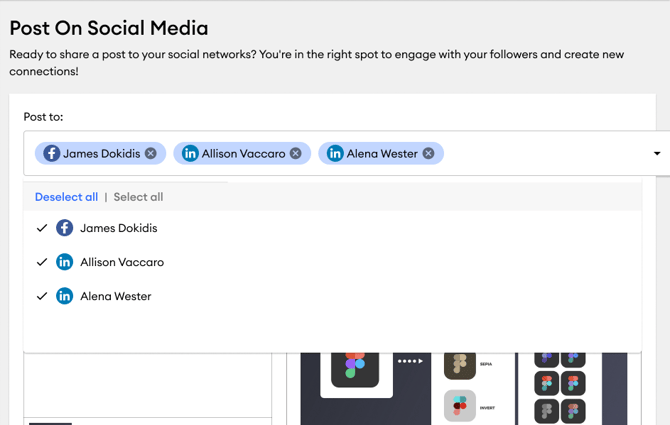670x425 pixels.
Task: Remove the Alena Wester chip
Action: 428,154
